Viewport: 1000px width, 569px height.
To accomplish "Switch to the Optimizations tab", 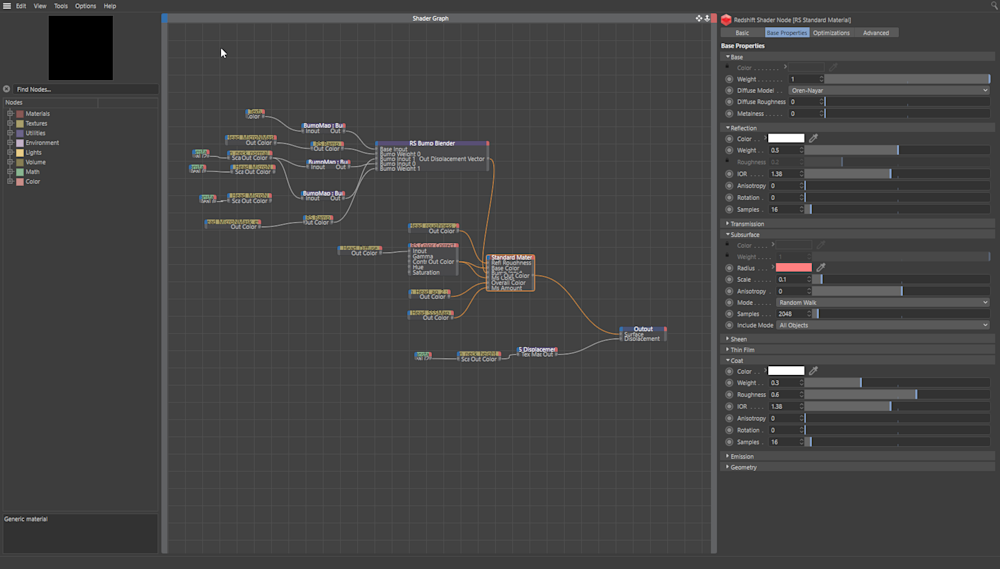I will 831,33.
